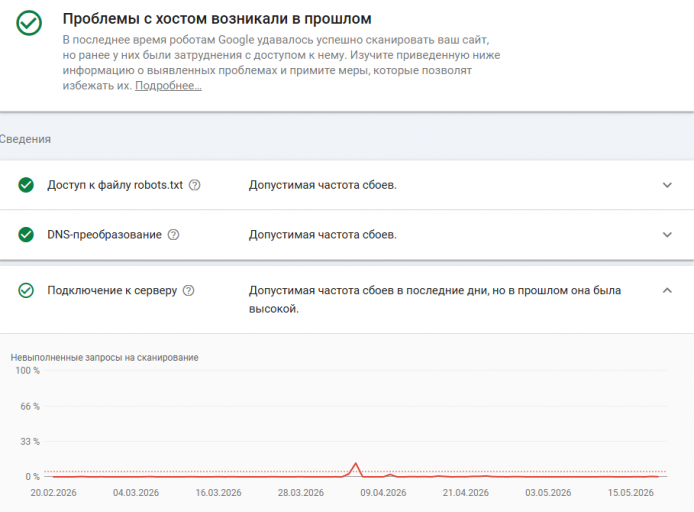Viewport: 694px width, 512px height.
Task: Click date label 09.04.2026 on chart
Action: click(383, 493)
